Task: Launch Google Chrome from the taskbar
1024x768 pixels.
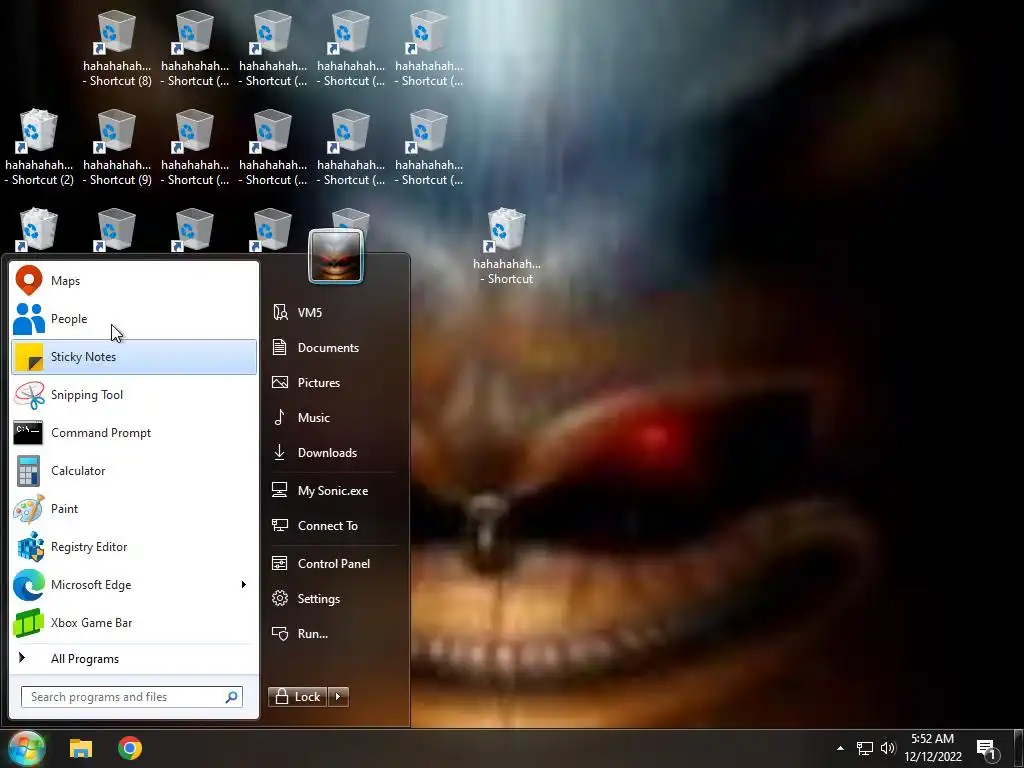Action: click(130, 748)
